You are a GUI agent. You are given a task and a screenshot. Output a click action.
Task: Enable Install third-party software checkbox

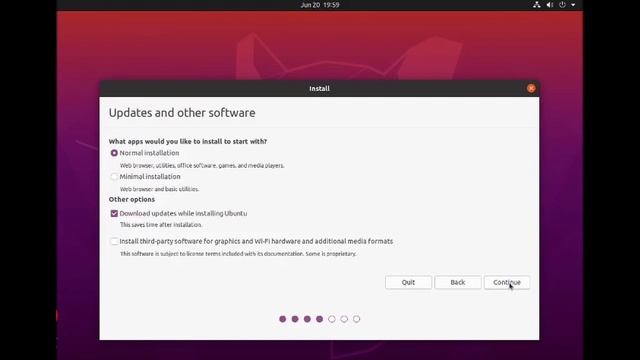(114, 241)
